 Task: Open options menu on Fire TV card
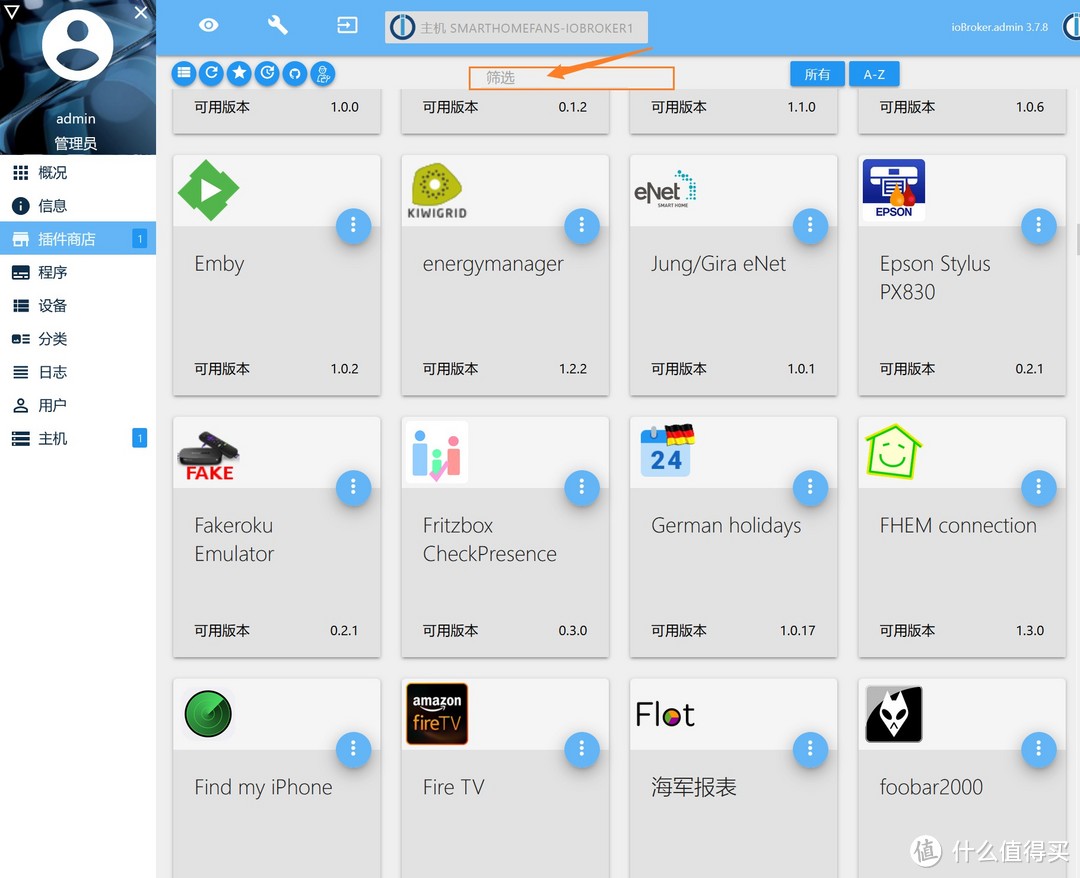pos(582,749)
